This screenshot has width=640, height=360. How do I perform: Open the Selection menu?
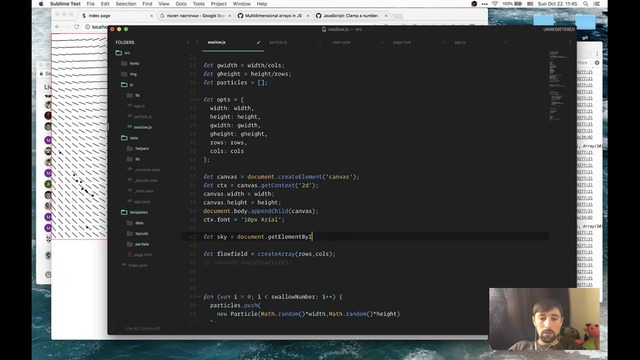pos(126,4)
